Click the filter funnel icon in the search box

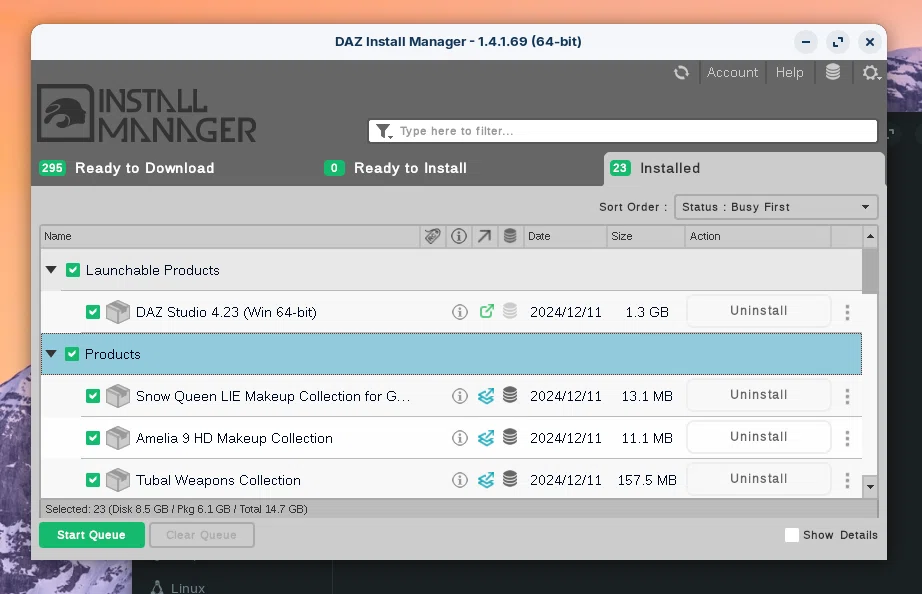click(384, 131)
